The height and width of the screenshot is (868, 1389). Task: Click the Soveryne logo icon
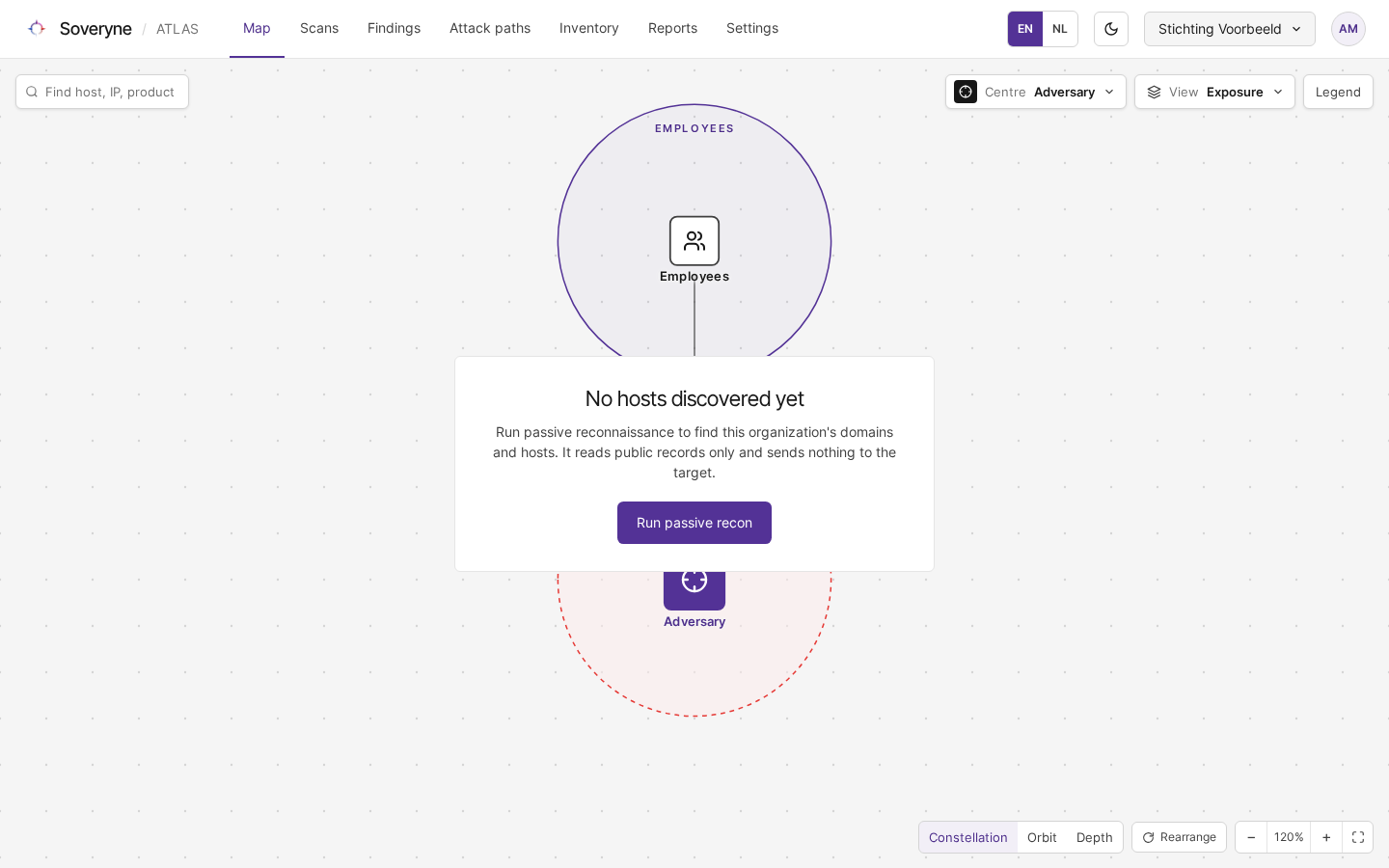[37, 29]
